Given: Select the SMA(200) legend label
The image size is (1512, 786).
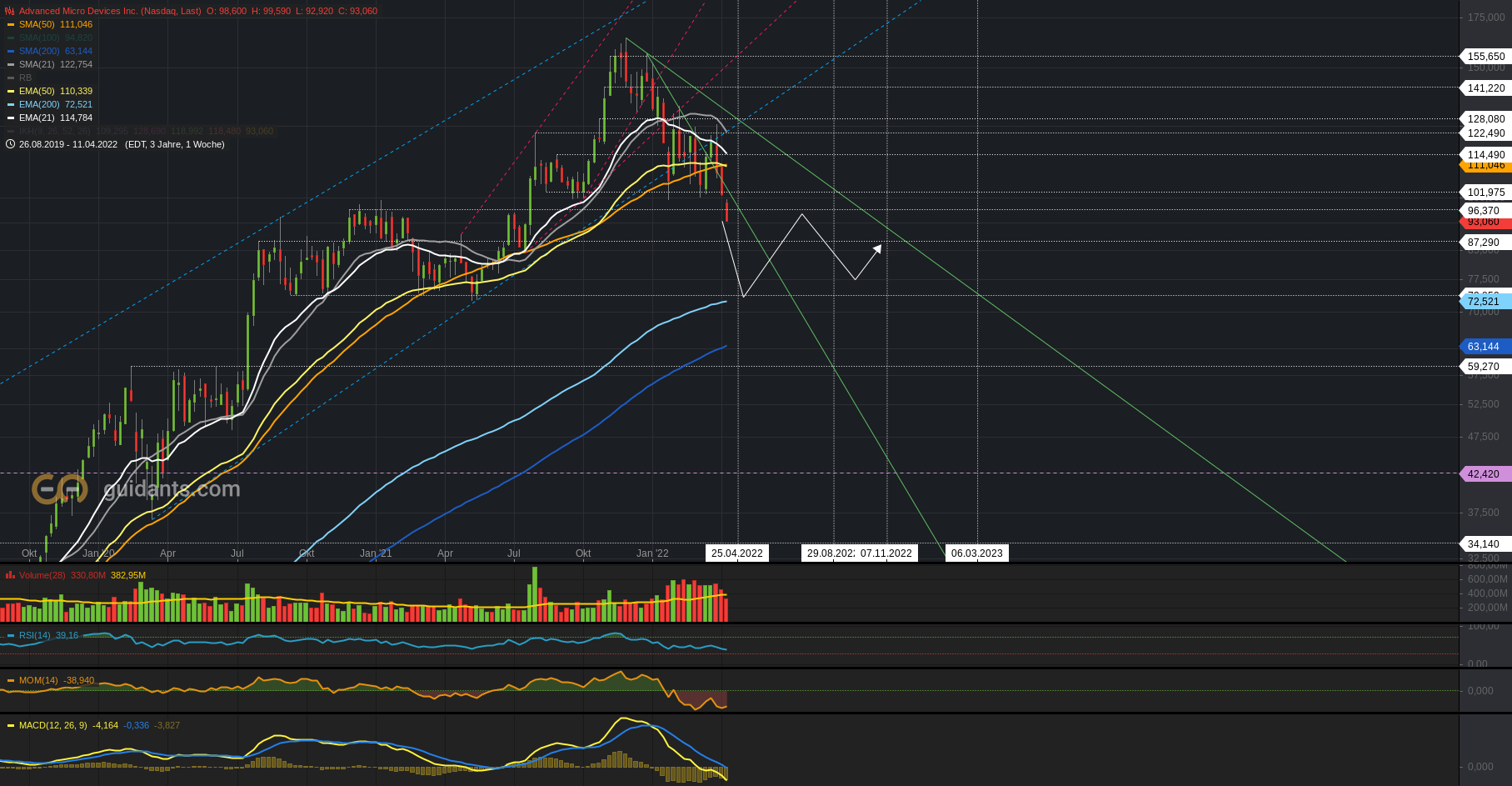Looking at the screenshot, I should (x=39, y=51).
